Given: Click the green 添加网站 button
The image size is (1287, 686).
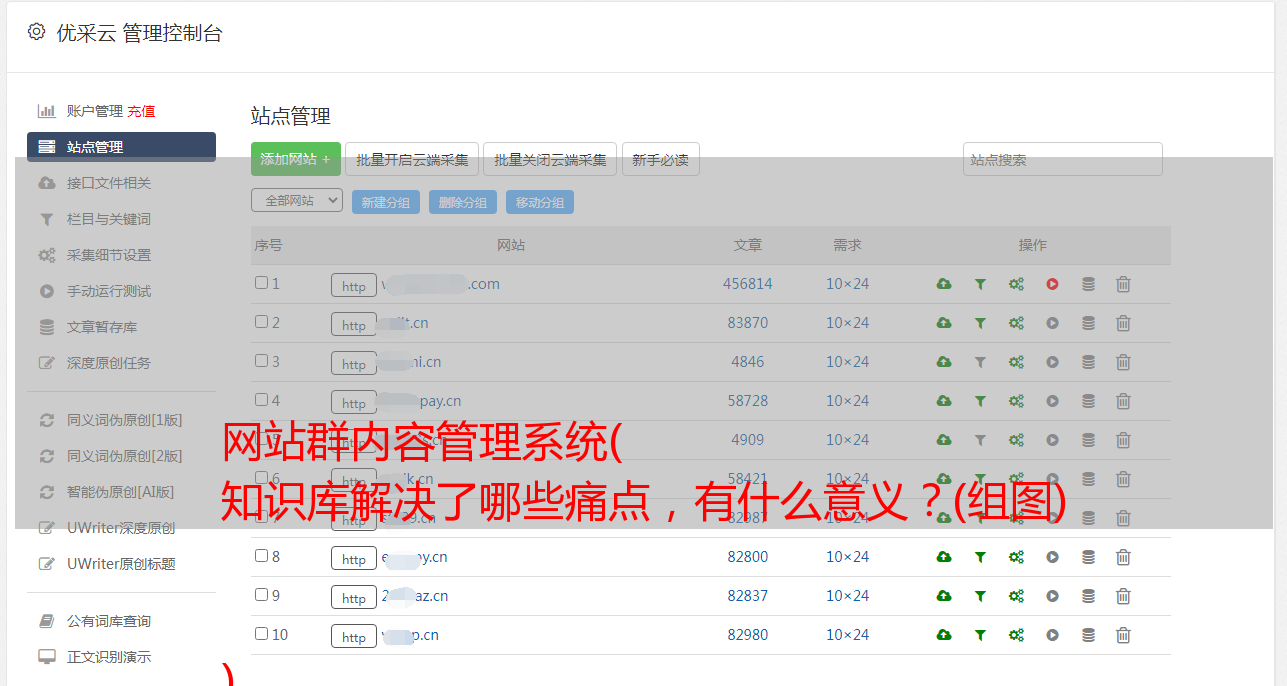Looking at the screenshot, I should 296,159.
